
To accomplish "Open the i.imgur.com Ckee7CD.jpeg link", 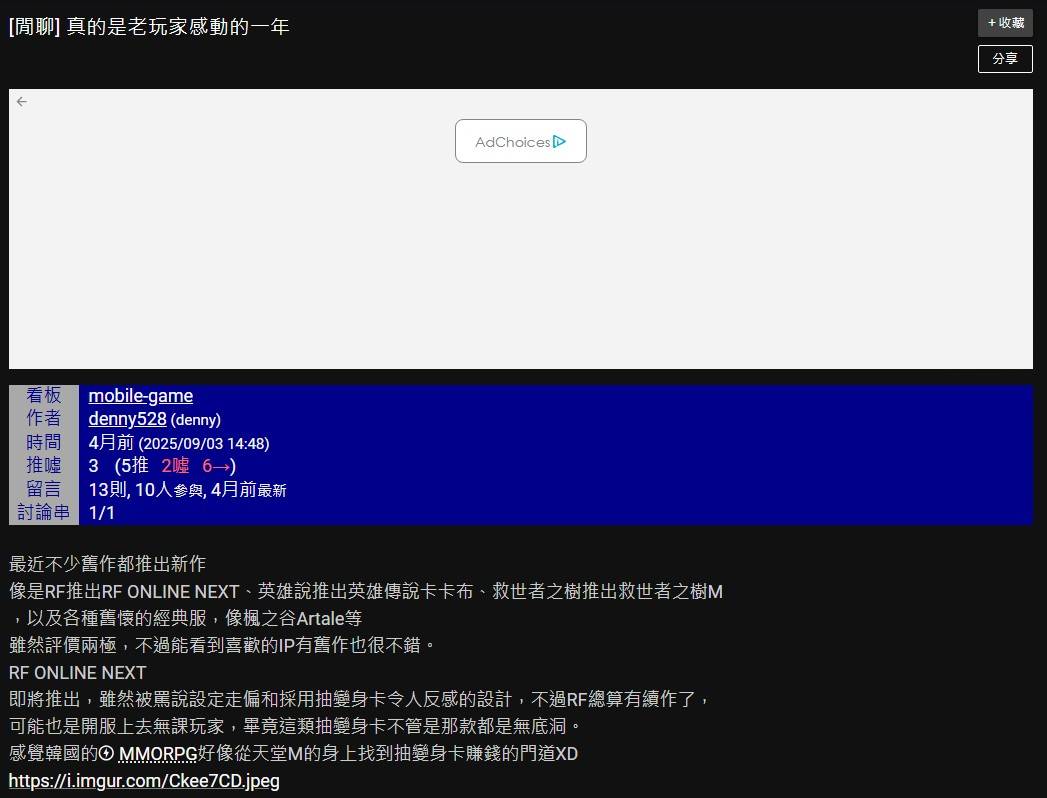I will click(x=144, y=780).
